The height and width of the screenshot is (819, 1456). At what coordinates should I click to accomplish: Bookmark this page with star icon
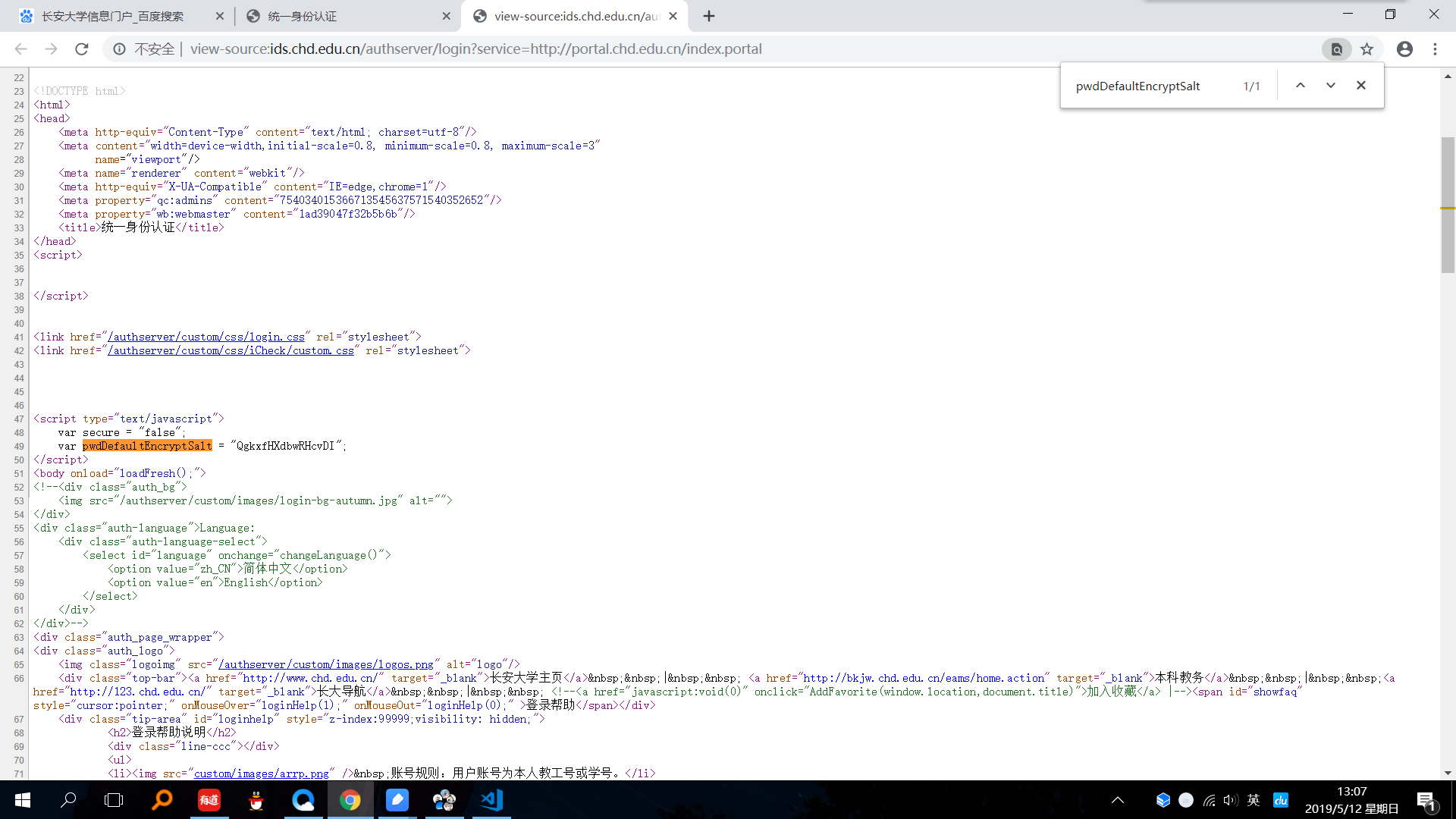click(x=1367, y=49)
